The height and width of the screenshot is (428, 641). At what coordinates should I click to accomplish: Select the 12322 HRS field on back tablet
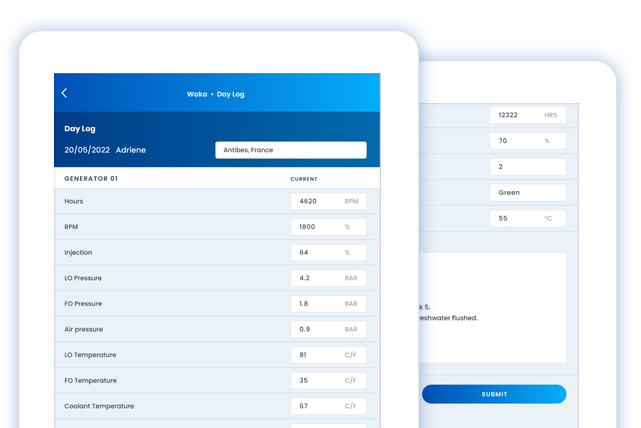click(528, 115)
